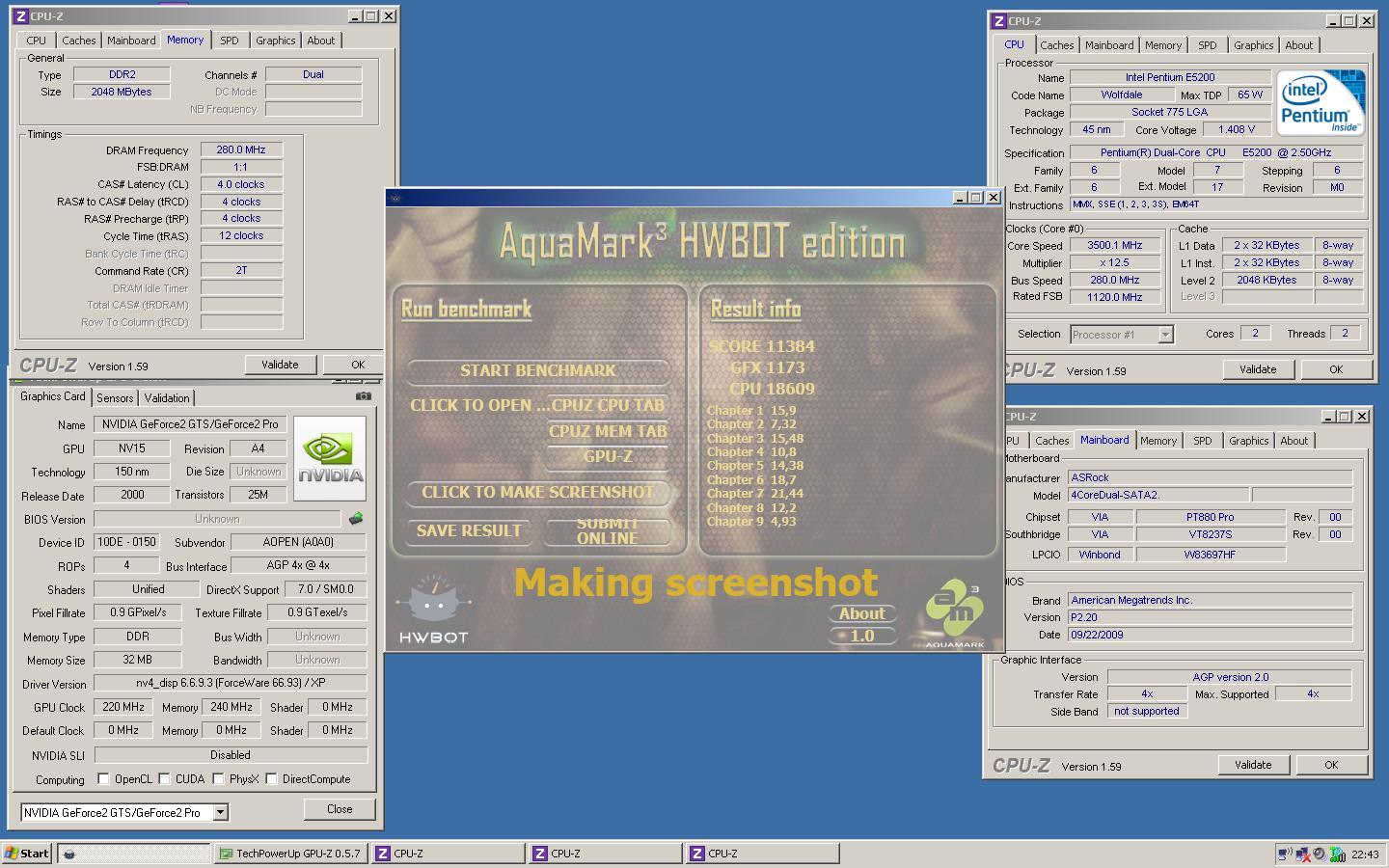Viewport: 1389px width, 868px height.
Task: Enable the PhysX checkbox
Action: pyautogui.click(x=219, y=779)
